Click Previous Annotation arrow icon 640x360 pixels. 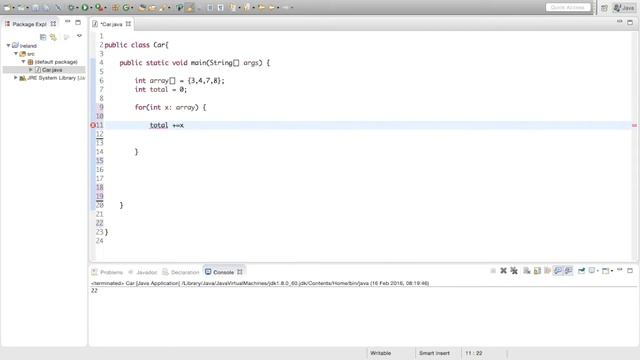pyautogui.click(x=247, y=7)
